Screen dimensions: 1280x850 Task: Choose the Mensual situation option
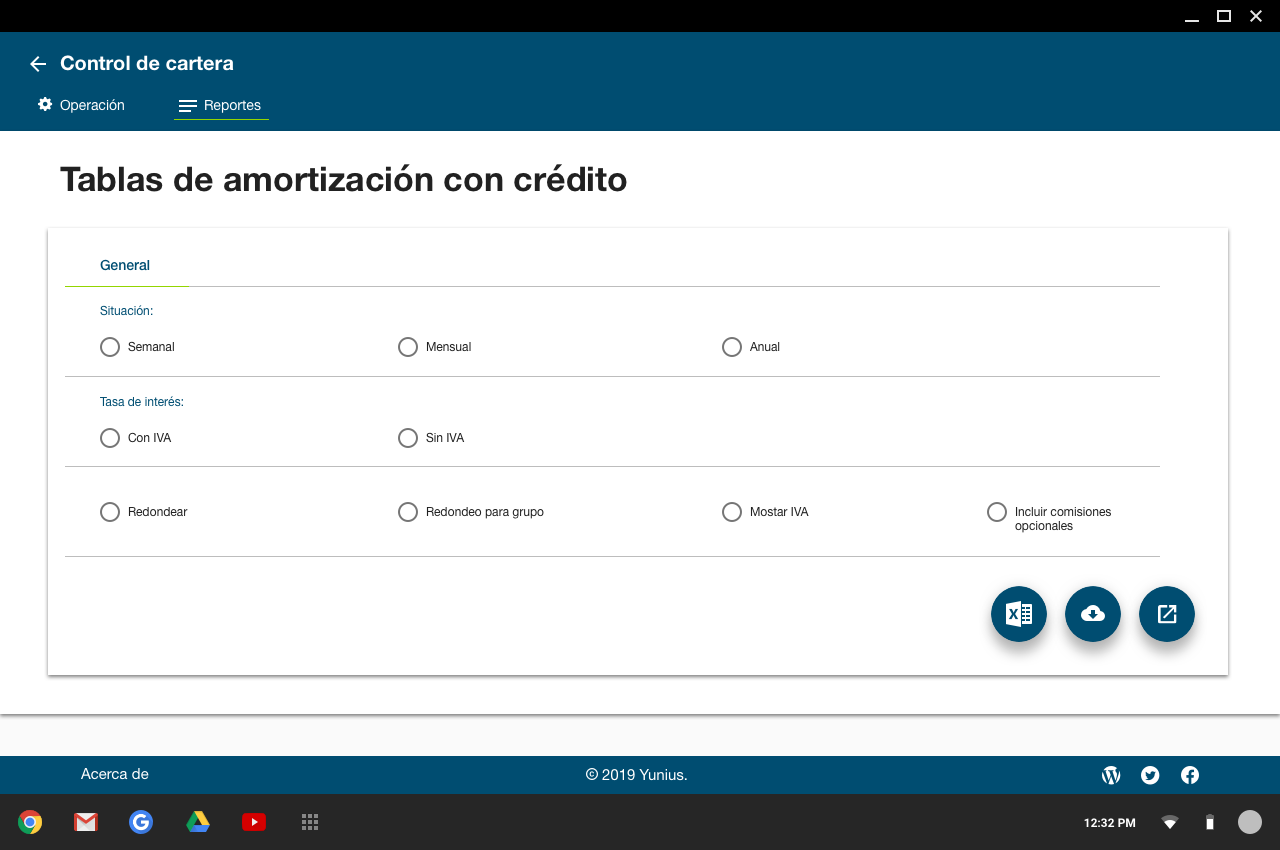coord(408,347)
